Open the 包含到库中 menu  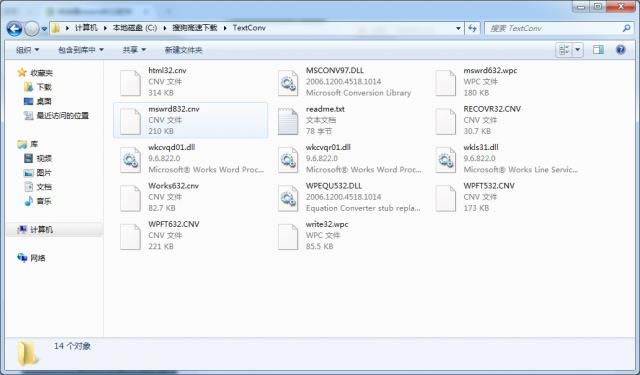[x=80, y=50]
